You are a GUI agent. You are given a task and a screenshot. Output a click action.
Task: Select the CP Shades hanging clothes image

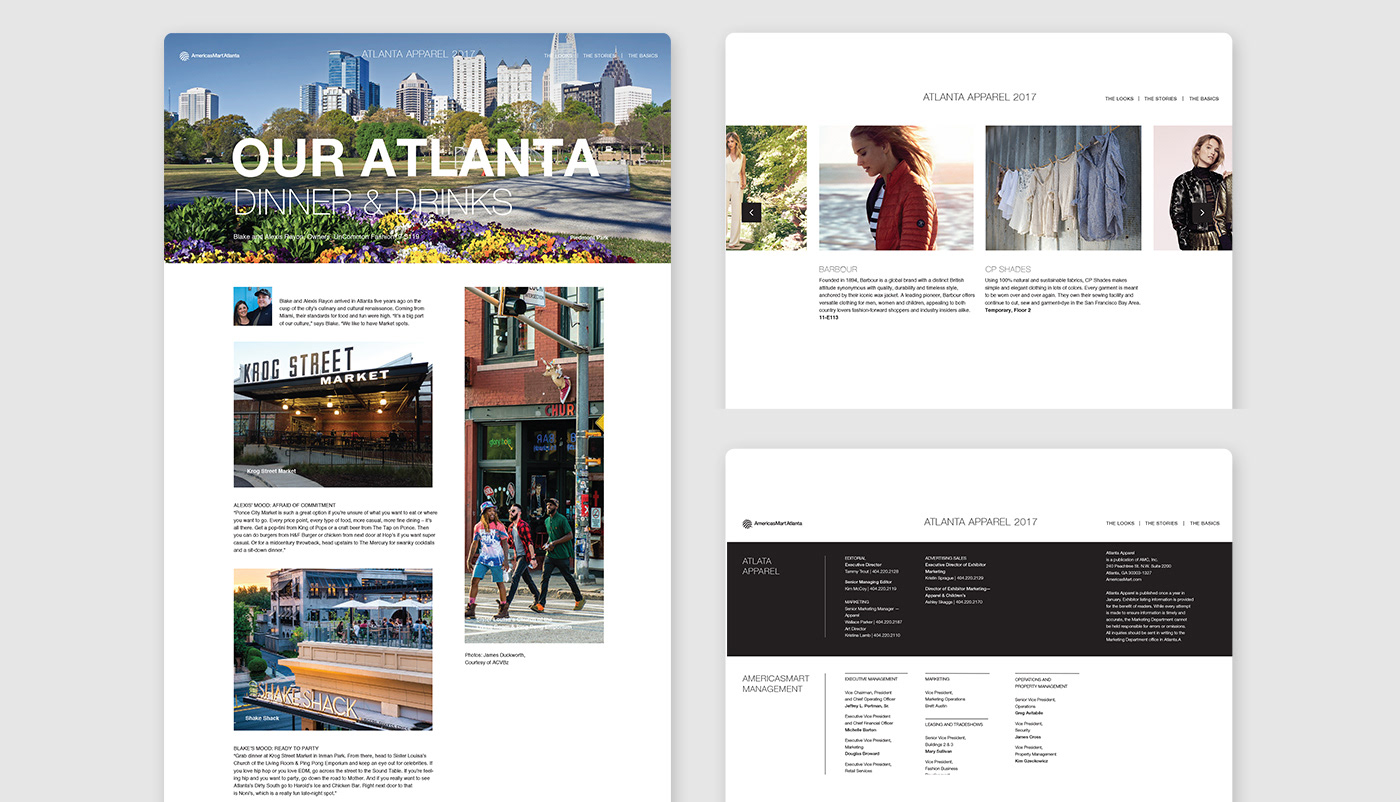pos(1063,188)
